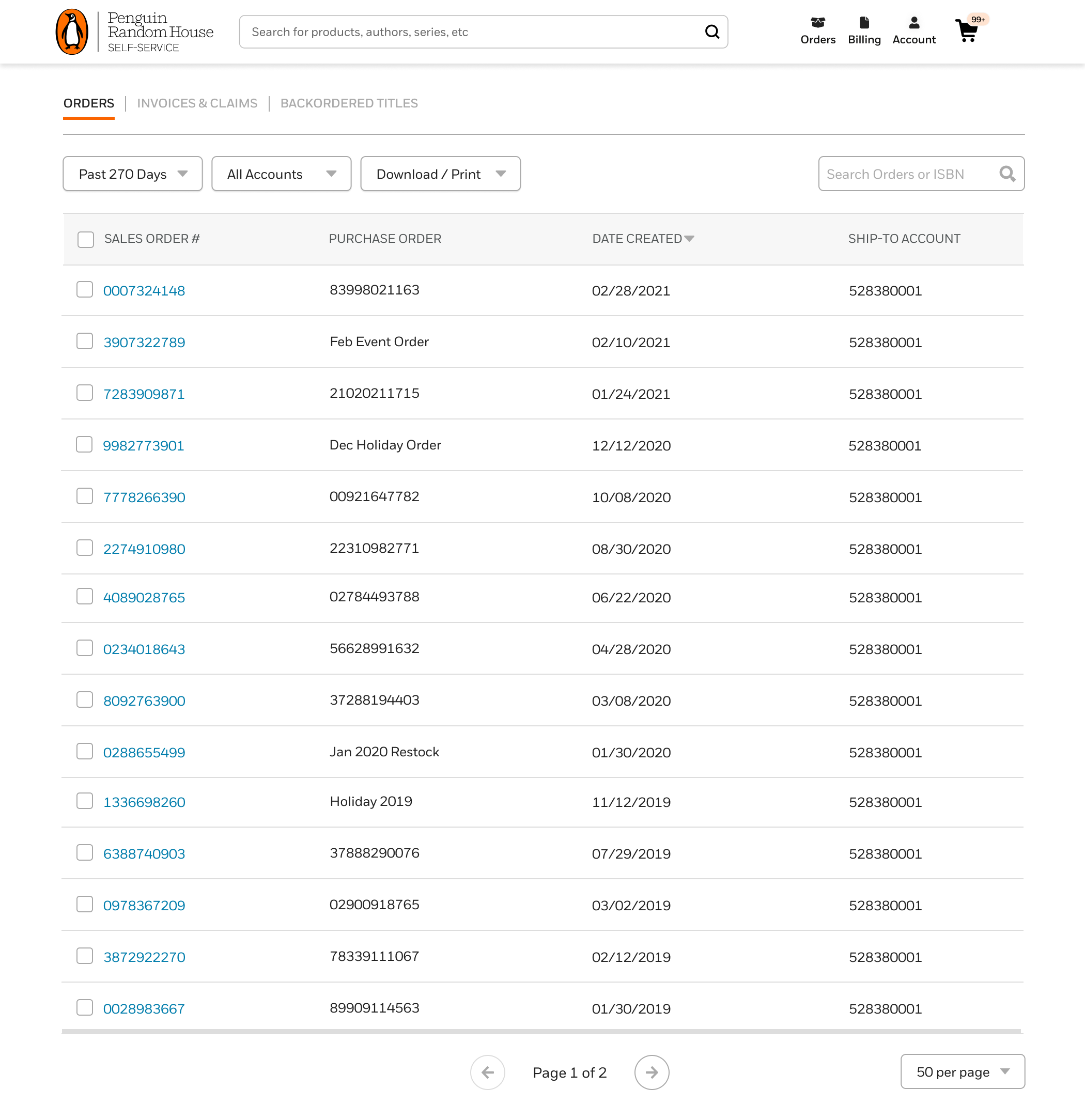Open the All Accounts dropdown
The width and height of the screenshot is (1085, 1120).
click(x=281, y=174)
